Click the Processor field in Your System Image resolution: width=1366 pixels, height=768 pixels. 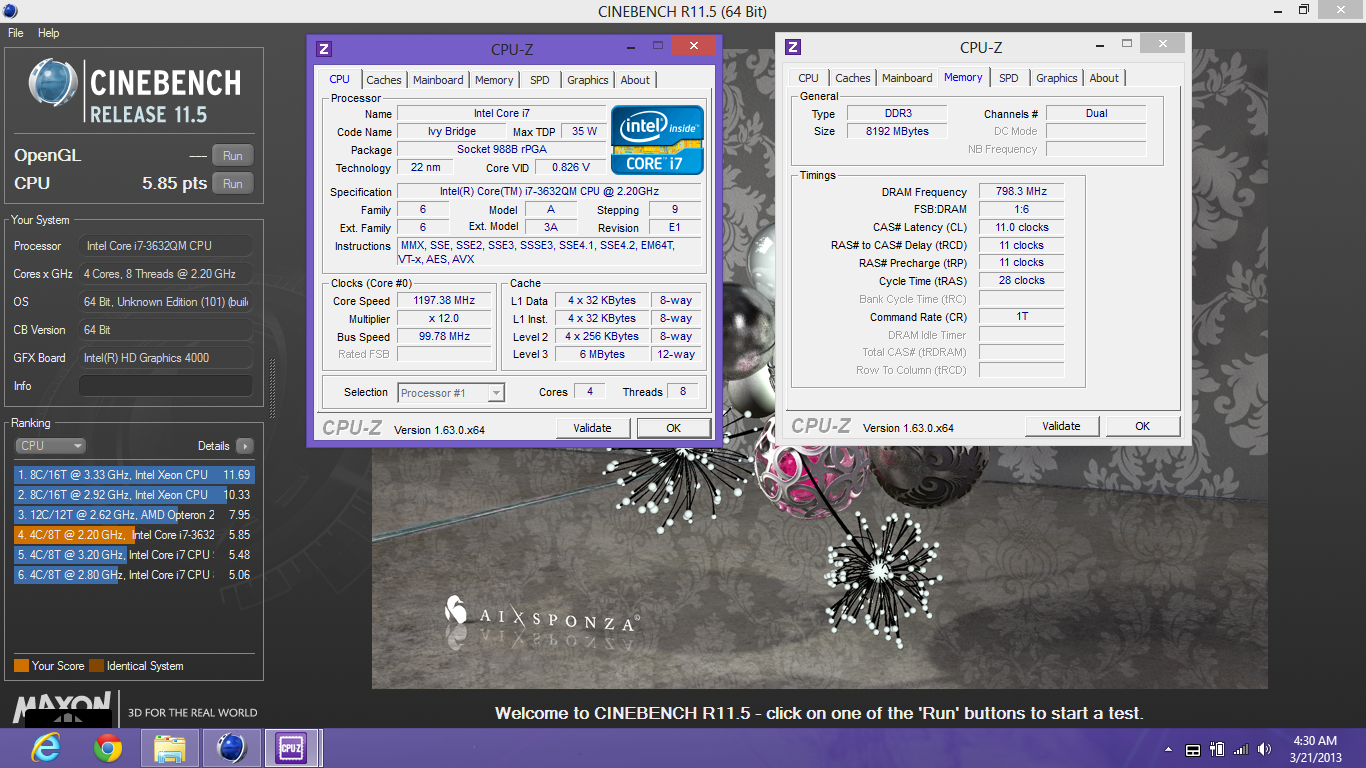coord(166,246)
